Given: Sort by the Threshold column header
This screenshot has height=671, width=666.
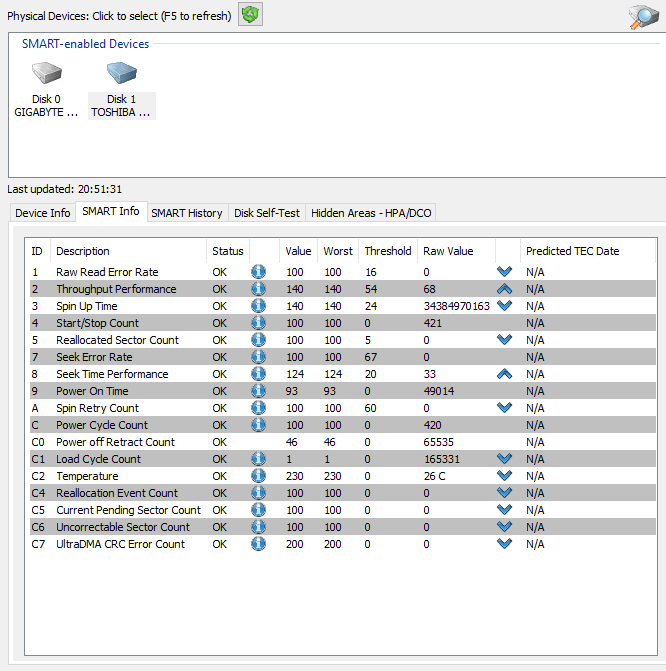Looking at the screenshot, I should click(x=388, y=251).
